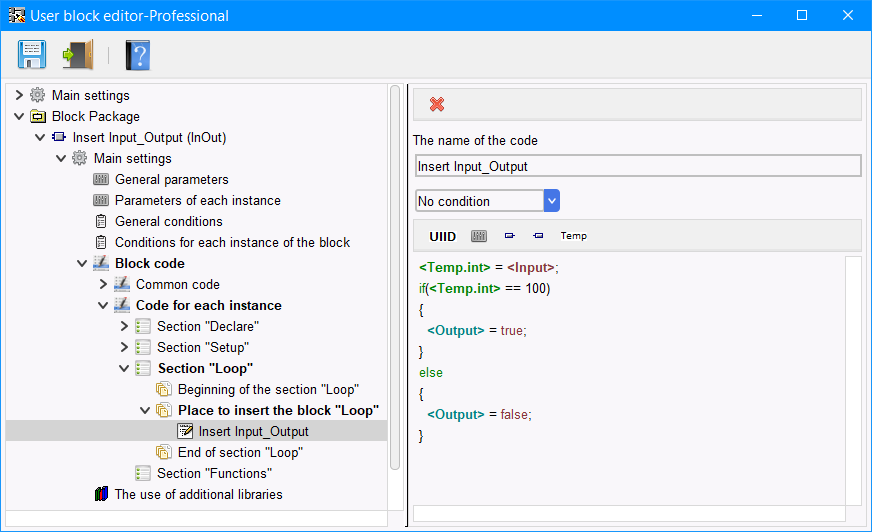Click the tree panel vertical scrollbar
The width and height of the screenshot is (872, 532).
(x=395, y=277)
